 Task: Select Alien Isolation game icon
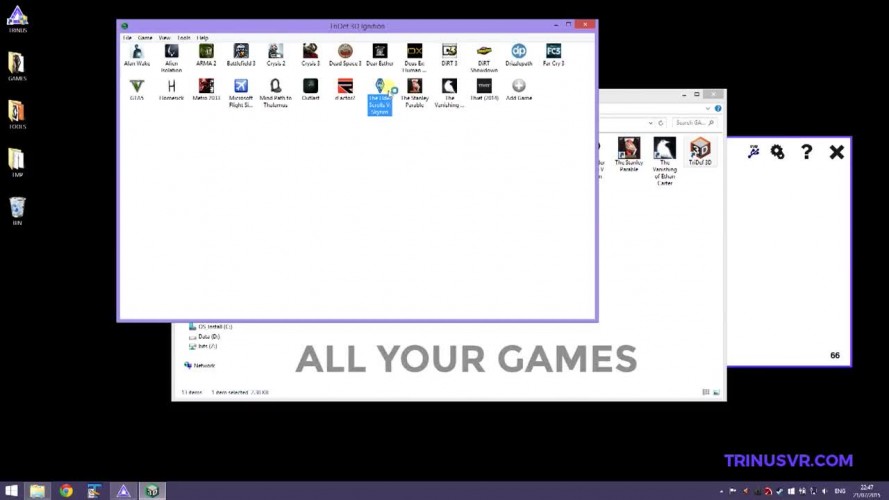tap(171, 57)
